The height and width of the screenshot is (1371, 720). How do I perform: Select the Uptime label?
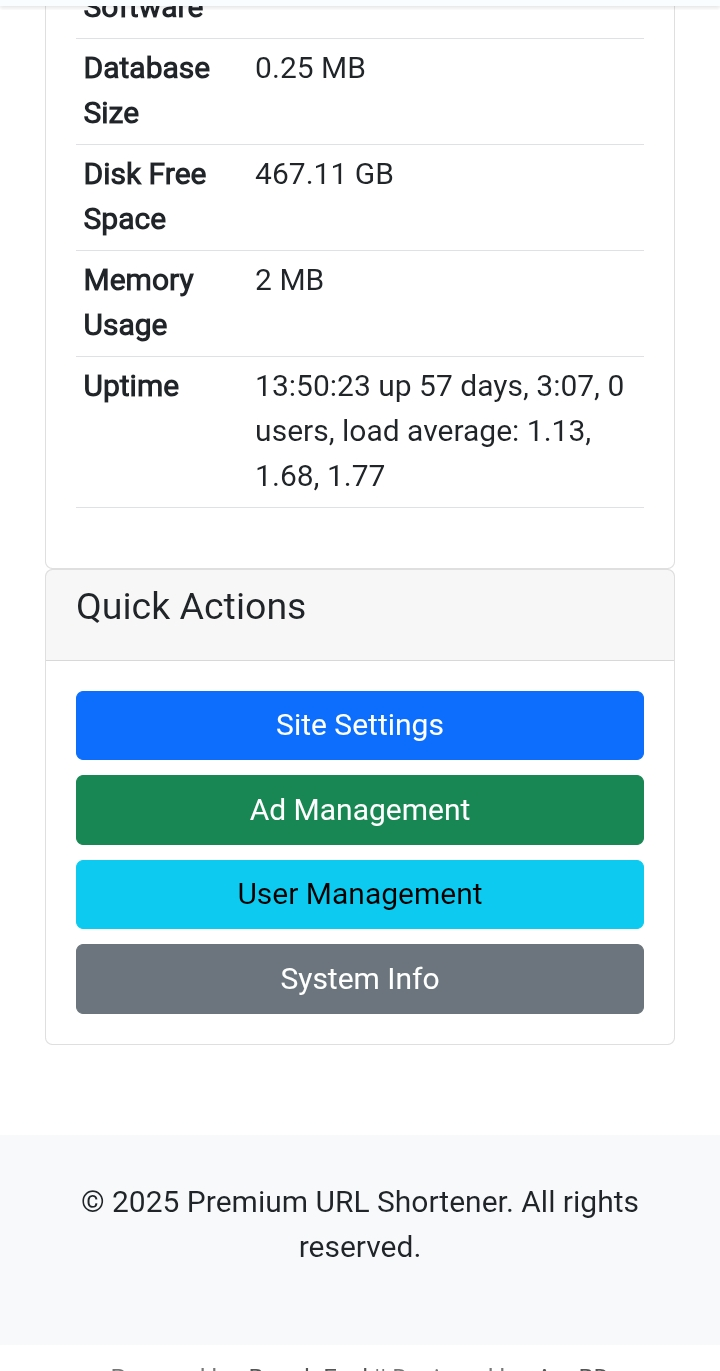coord(131,386)
